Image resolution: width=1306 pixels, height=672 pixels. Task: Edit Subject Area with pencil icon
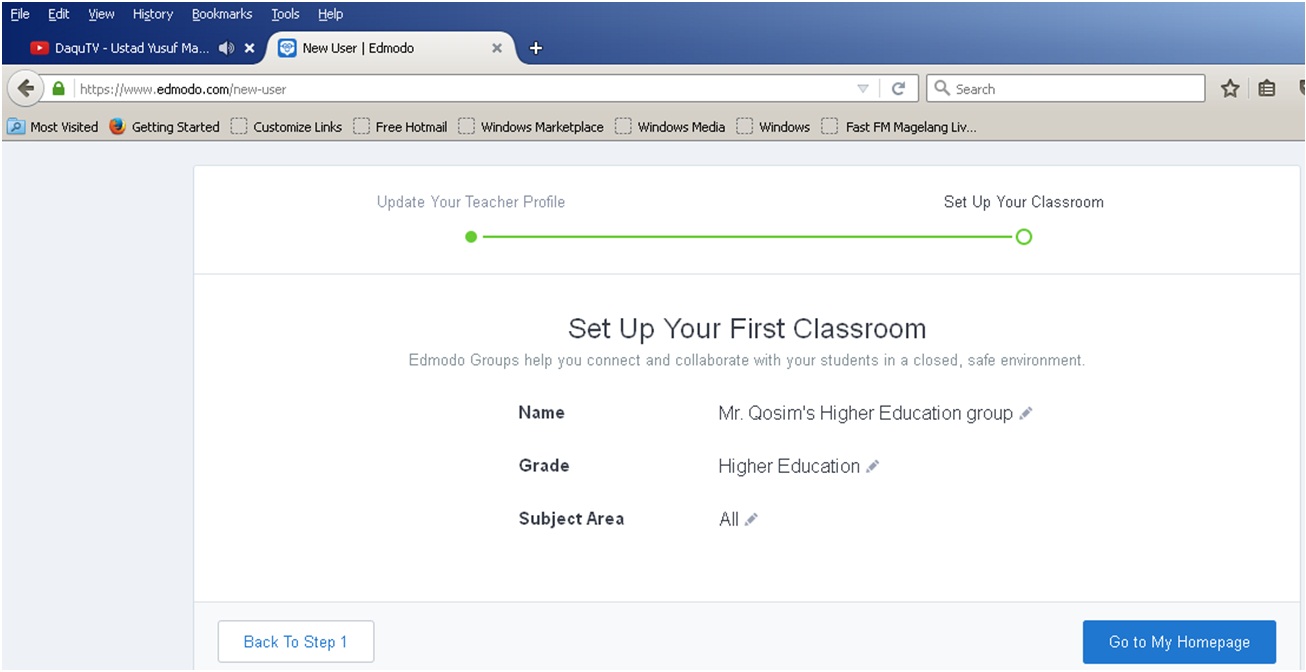point(751,519)
